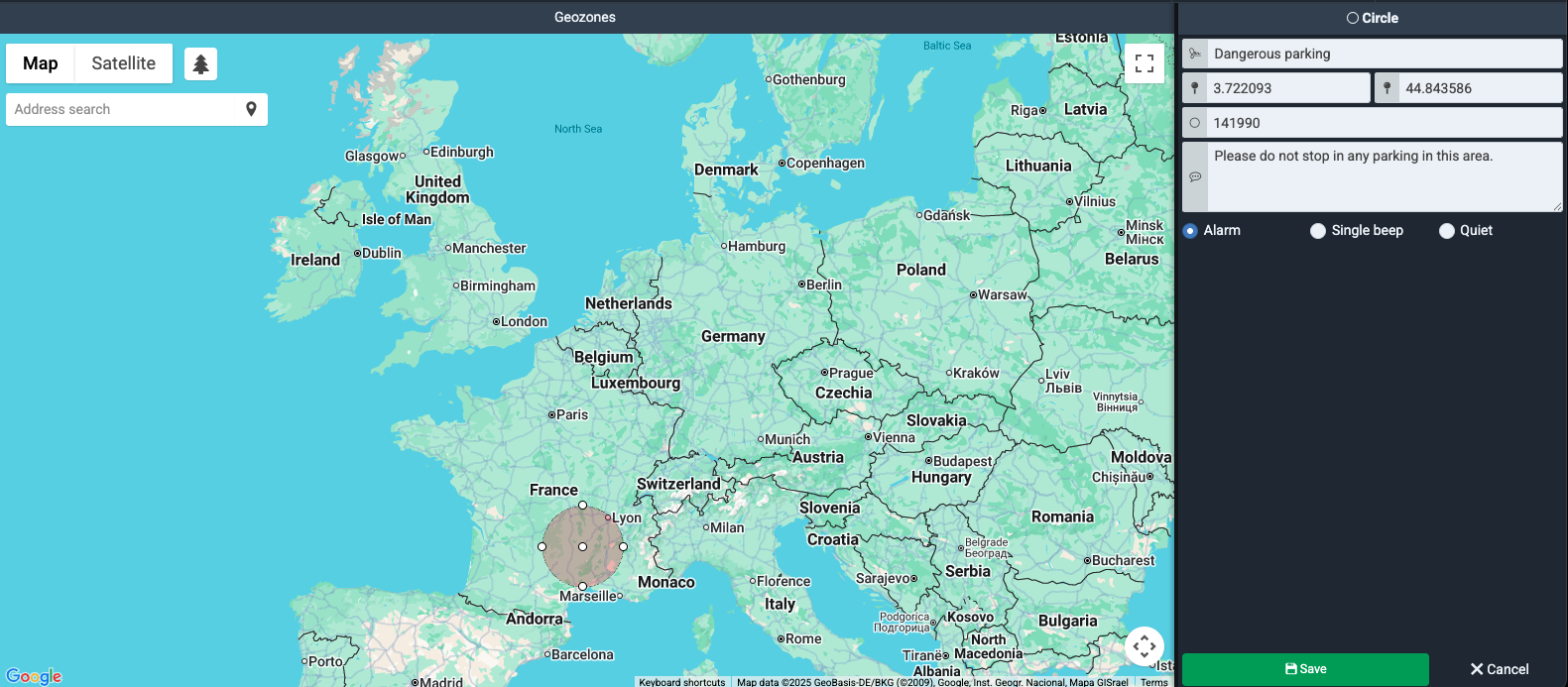Click the Address search field
Viewport: 1568px width, 687px height.
click(124, 109)
